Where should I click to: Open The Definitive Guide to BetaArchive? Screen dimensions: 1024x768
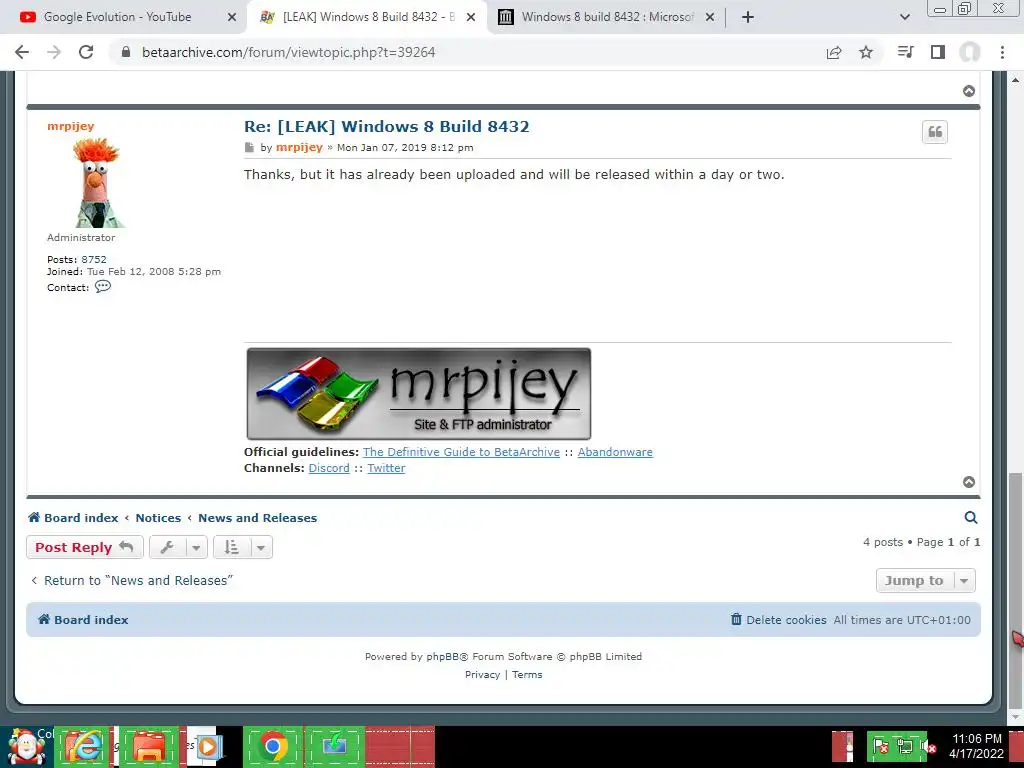(461, 452)
